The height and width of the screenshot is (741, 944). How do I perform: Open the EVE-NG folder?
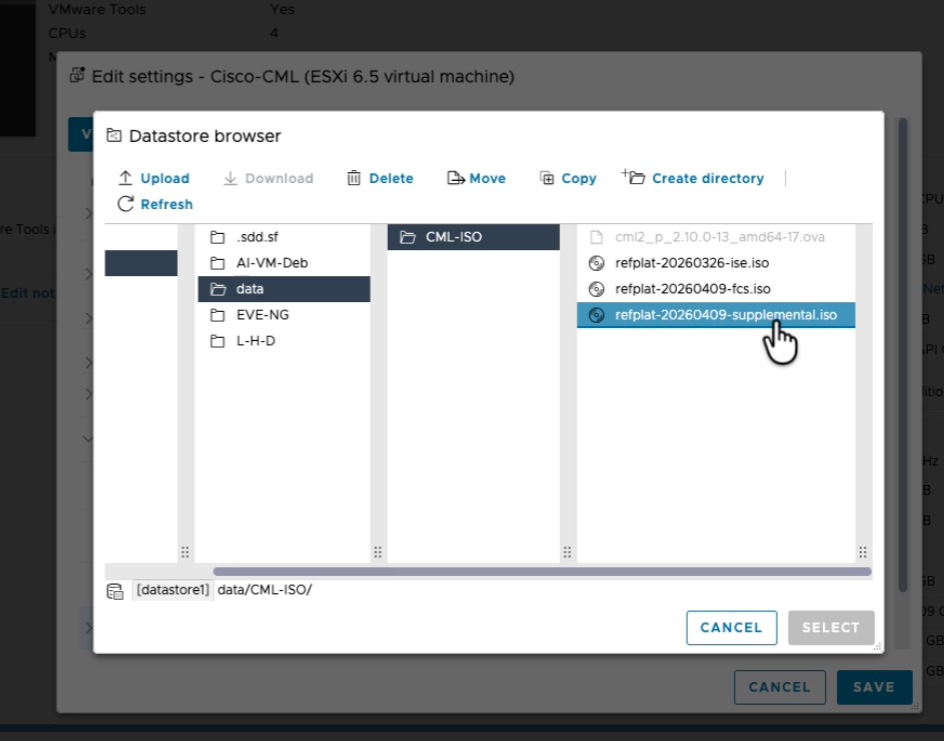pyautogui.click(x=284, y=315)
